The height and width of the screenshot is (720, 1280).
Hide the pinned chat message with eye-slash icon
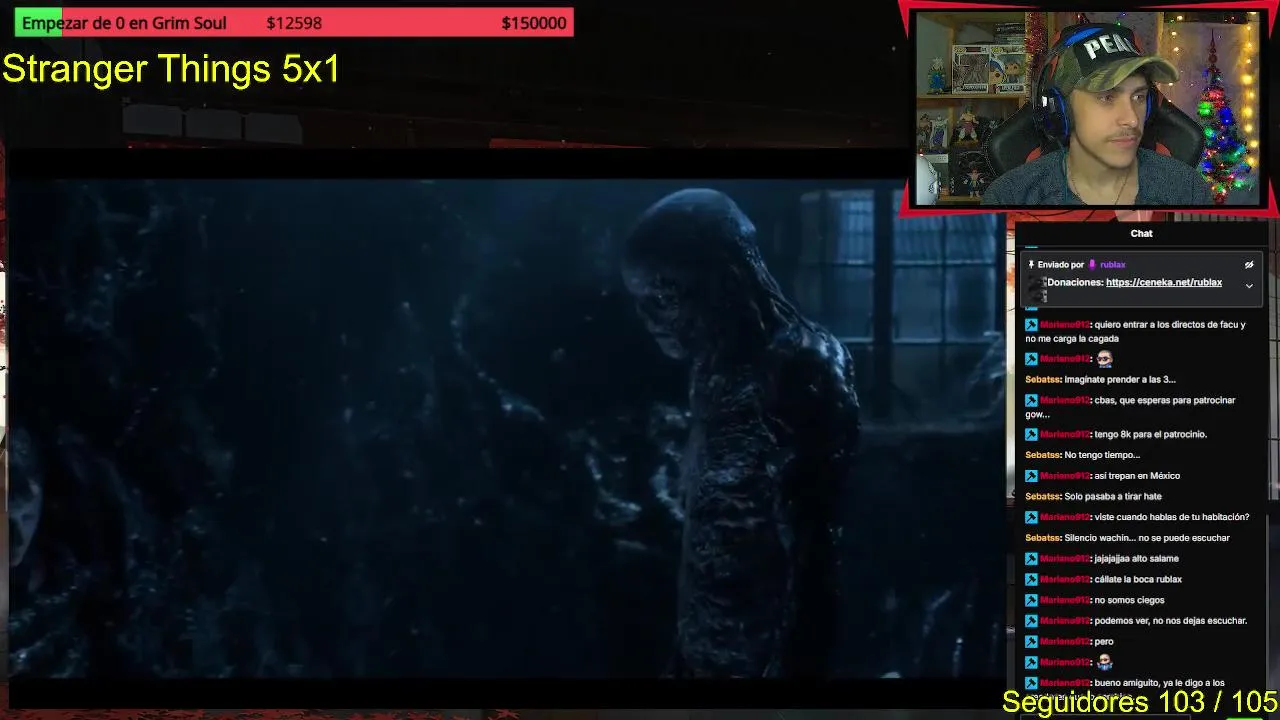1249,265
